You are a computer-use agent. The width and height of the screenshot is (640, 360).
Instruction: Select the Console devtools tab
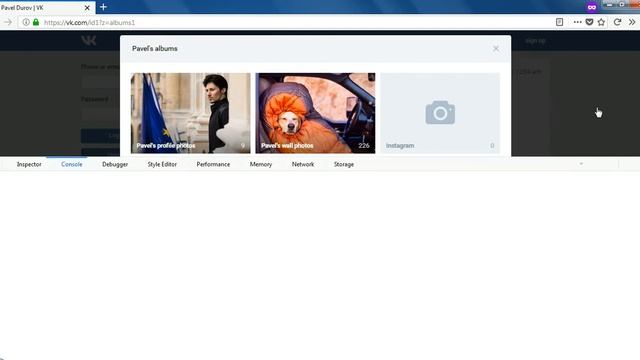72,164
